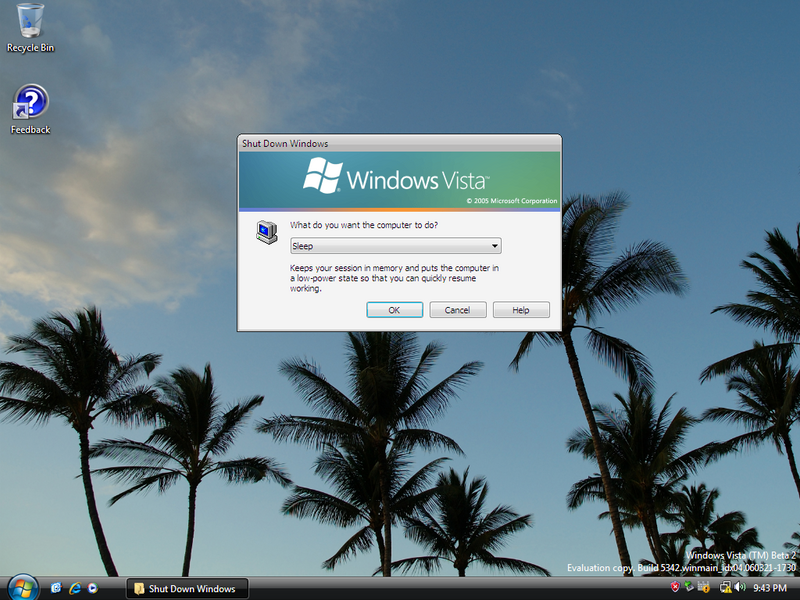Image resolution: width=800 pixels, height=600 pixels.
Task: Confirm with the OK button
Action: click(394, 310)
